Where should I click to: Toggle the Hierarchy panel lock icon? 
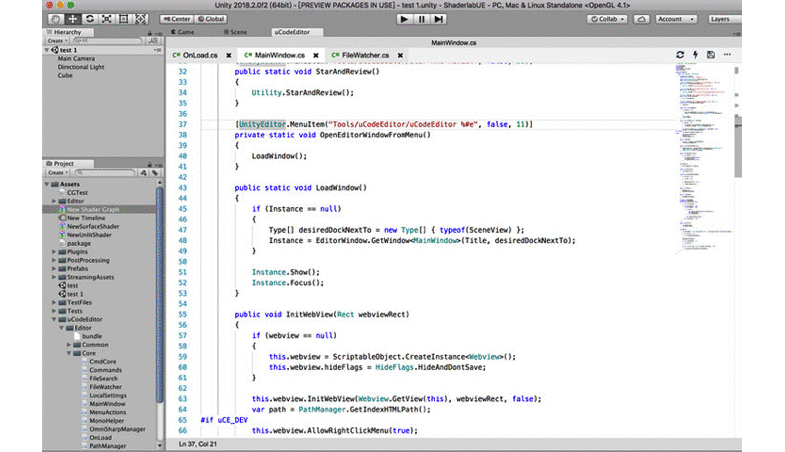click(x=150, y=33)
